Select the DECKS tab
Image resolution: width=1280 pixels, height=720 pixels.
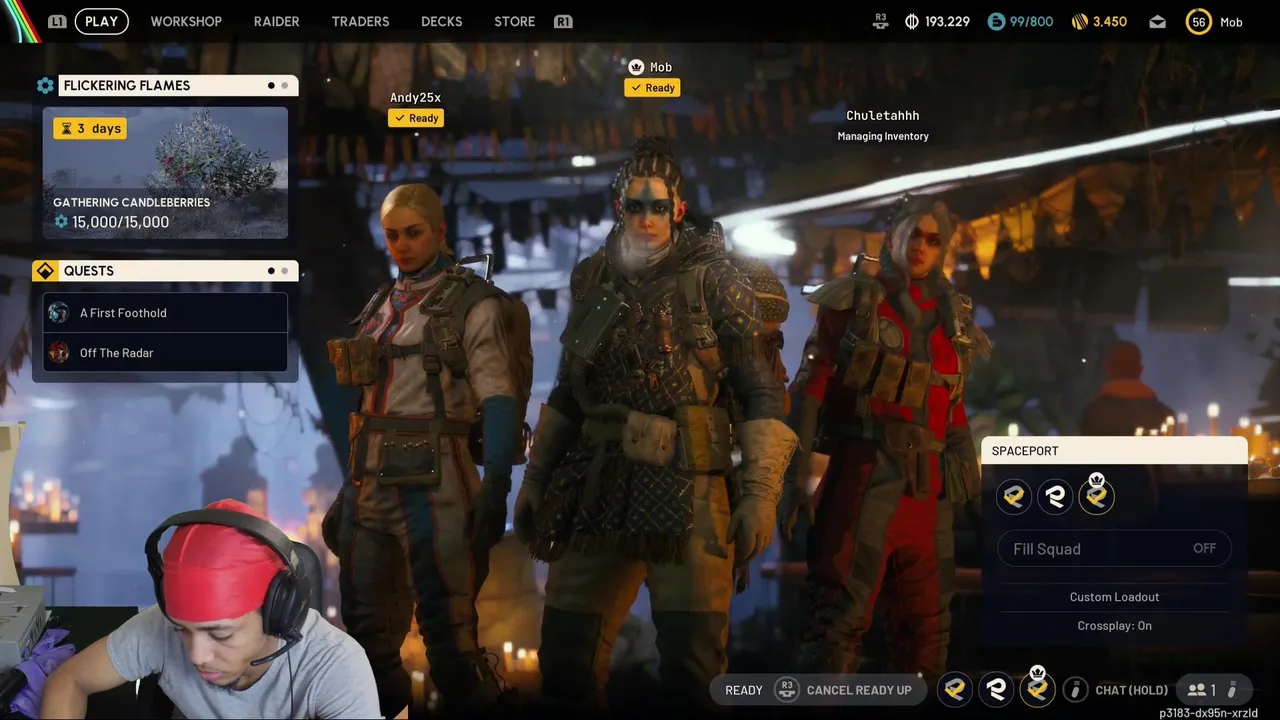point(441,21)
